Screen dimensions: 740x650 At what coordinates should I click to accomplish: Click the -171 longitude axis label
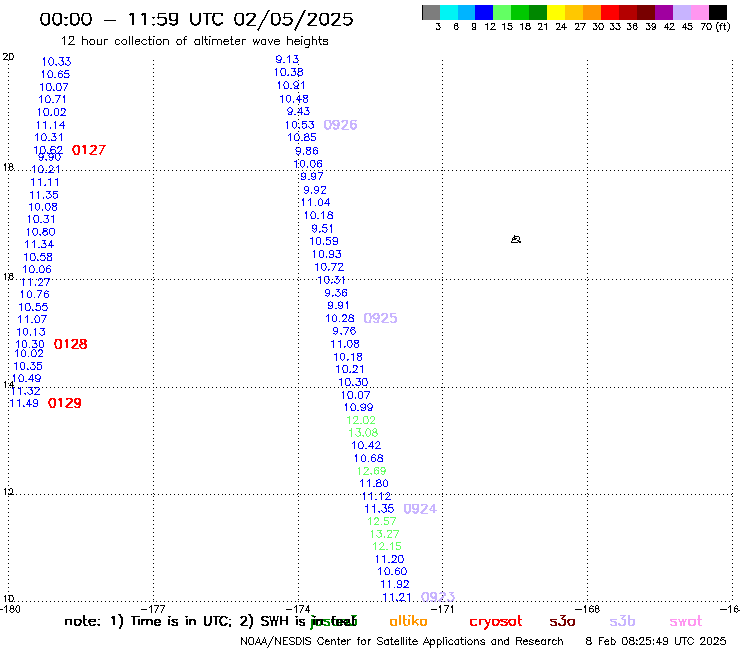(x=442, y=609)
